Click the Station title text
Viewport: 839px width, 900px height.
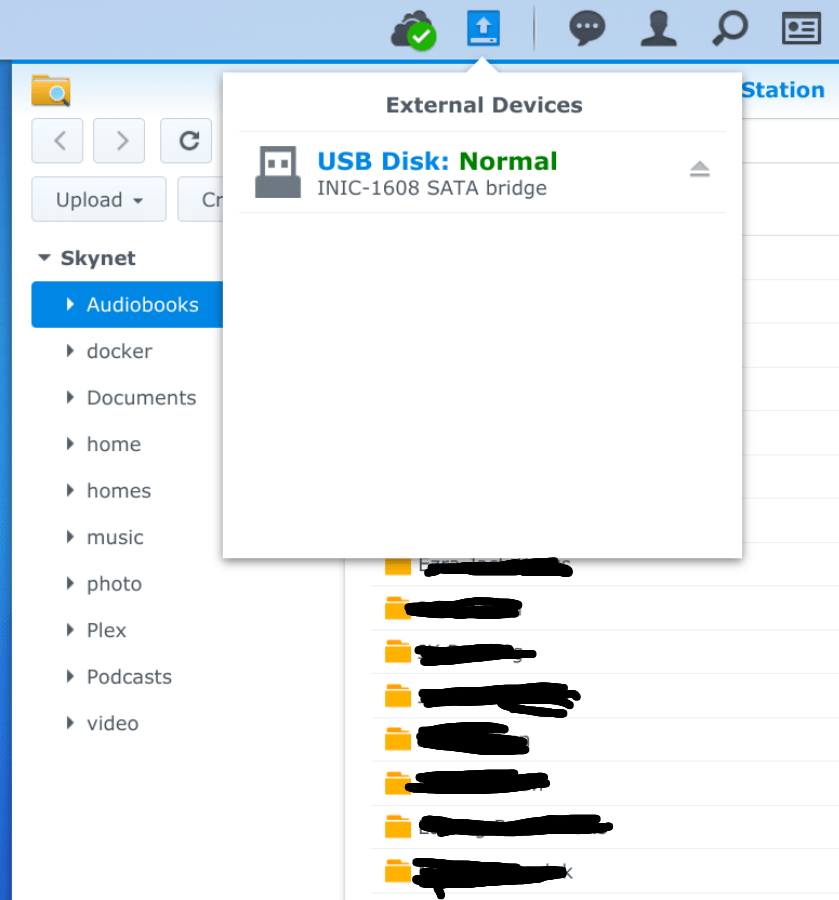click(783, 90)
